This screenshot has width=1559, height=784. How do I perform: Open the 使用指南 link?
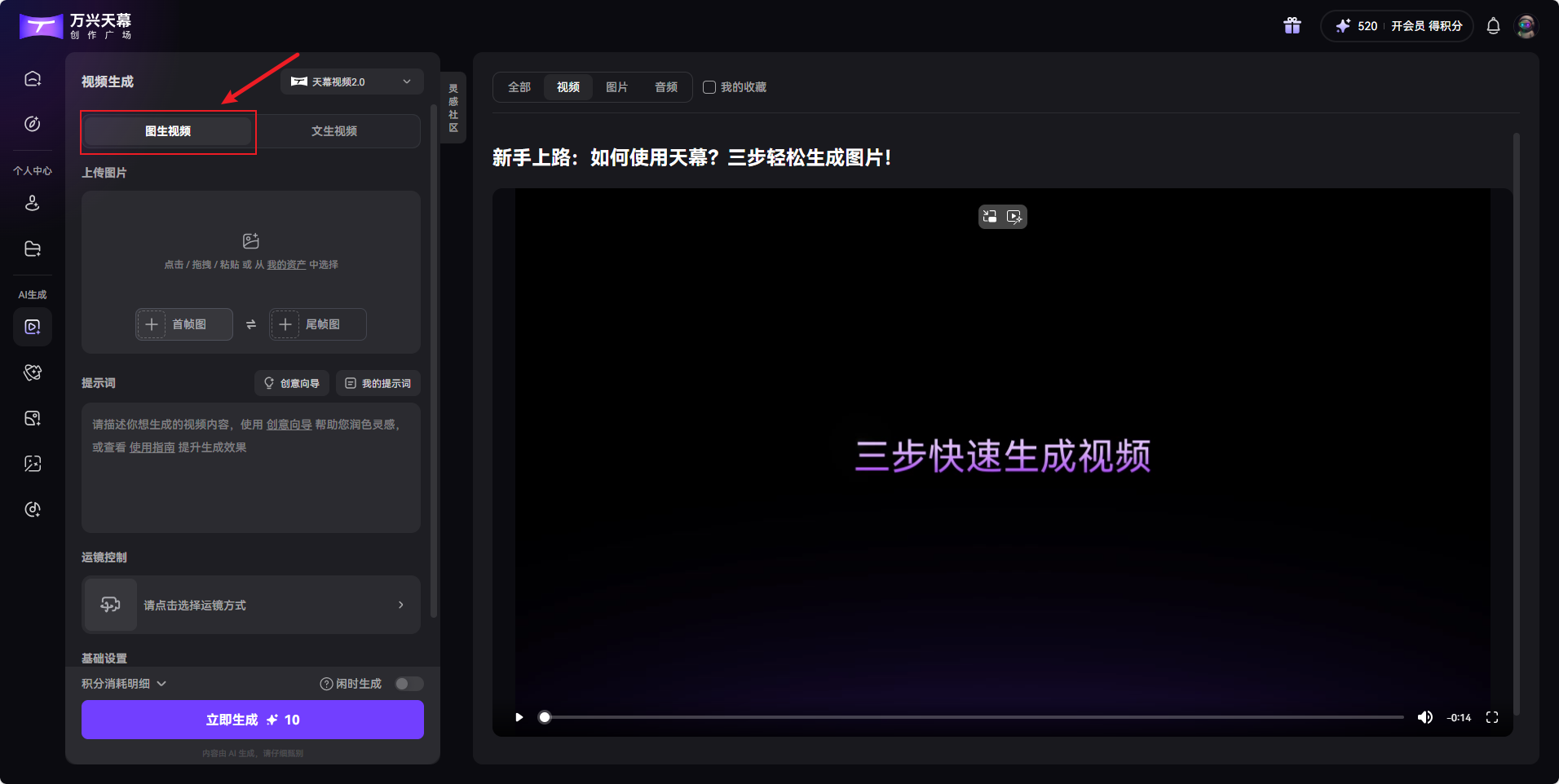point(152,447)
